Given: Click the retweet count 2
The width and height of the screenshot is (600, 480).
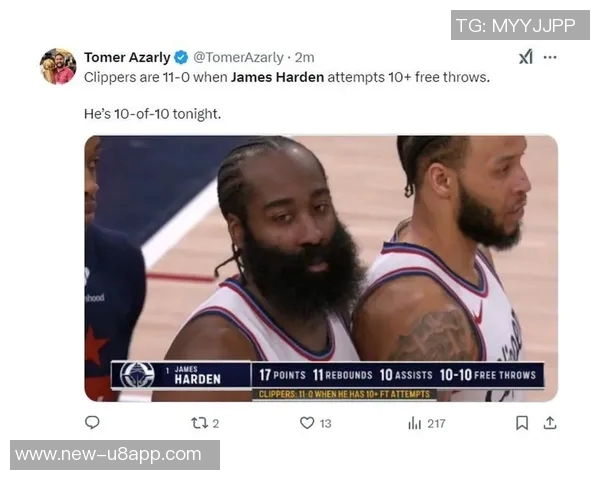Looking at the screenshot, I should [215, 423].
